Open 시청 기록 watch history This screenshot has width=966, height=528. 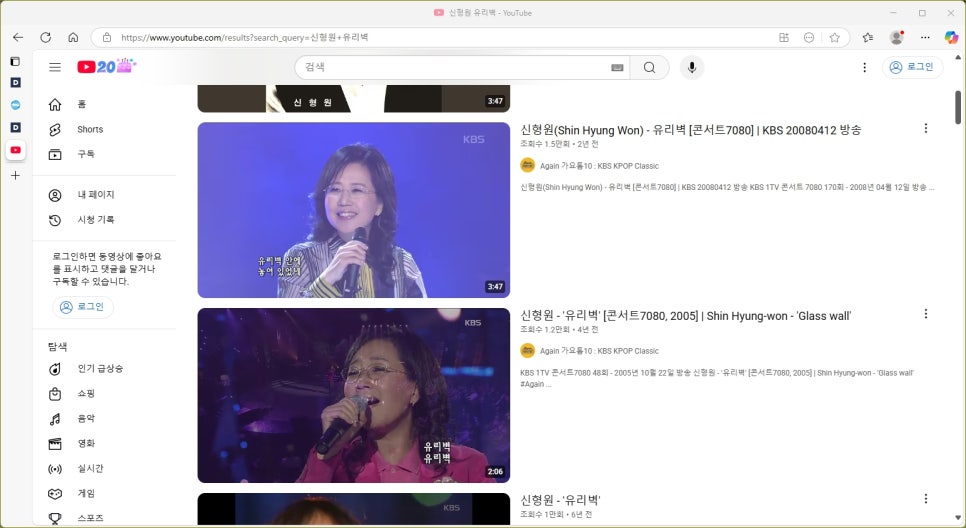coord(105,220)
